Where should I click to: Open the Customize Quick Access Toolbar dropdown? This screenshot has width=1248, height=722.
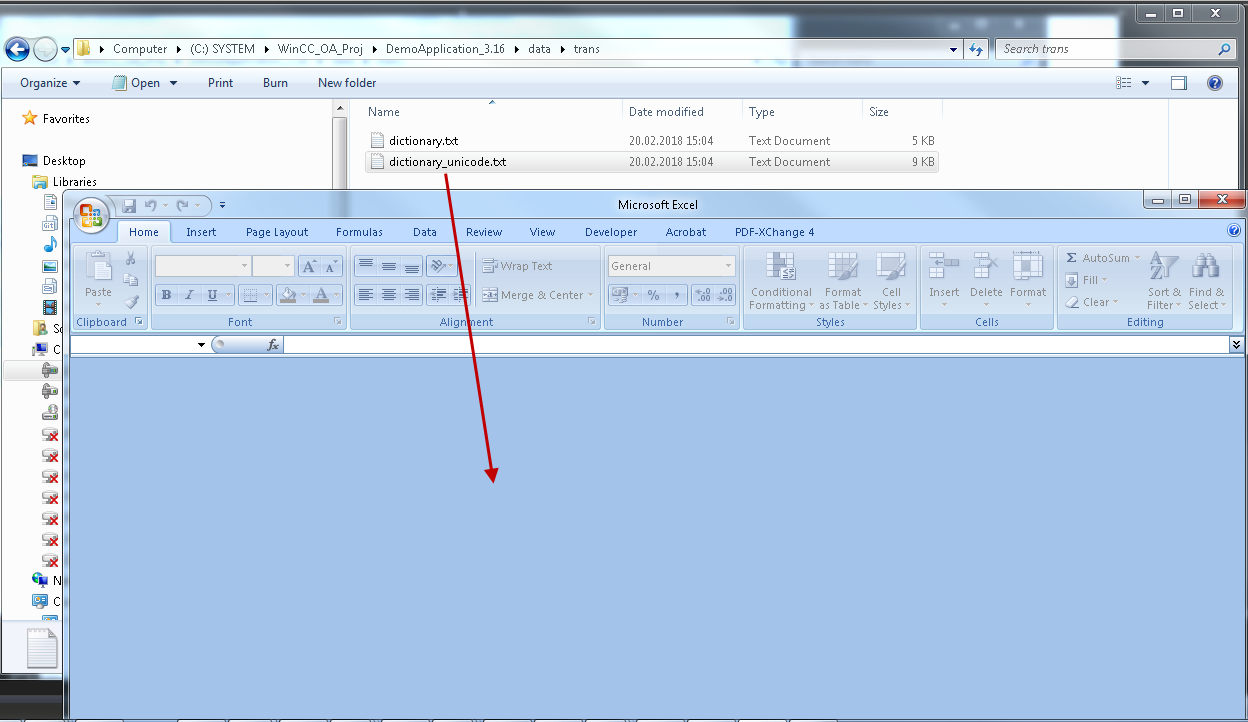pyautogui.click(x=222, y=205)
